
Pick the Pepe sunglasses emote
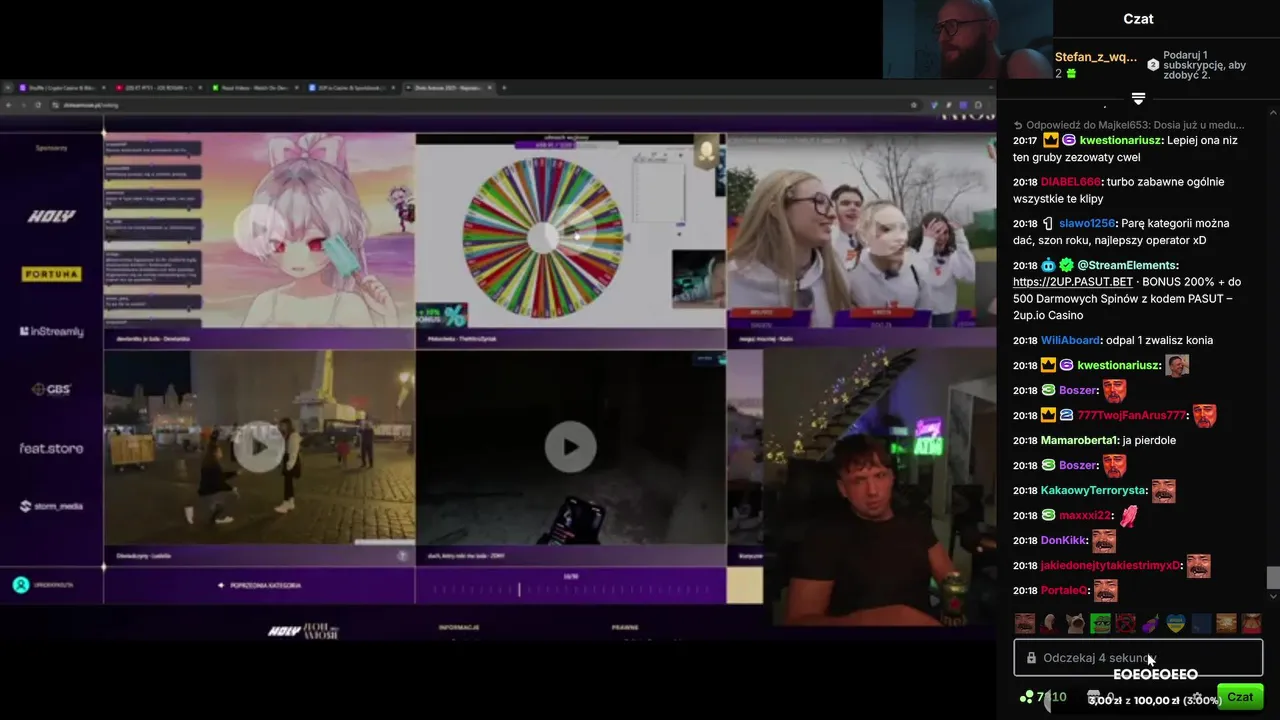coord(1100,624)
